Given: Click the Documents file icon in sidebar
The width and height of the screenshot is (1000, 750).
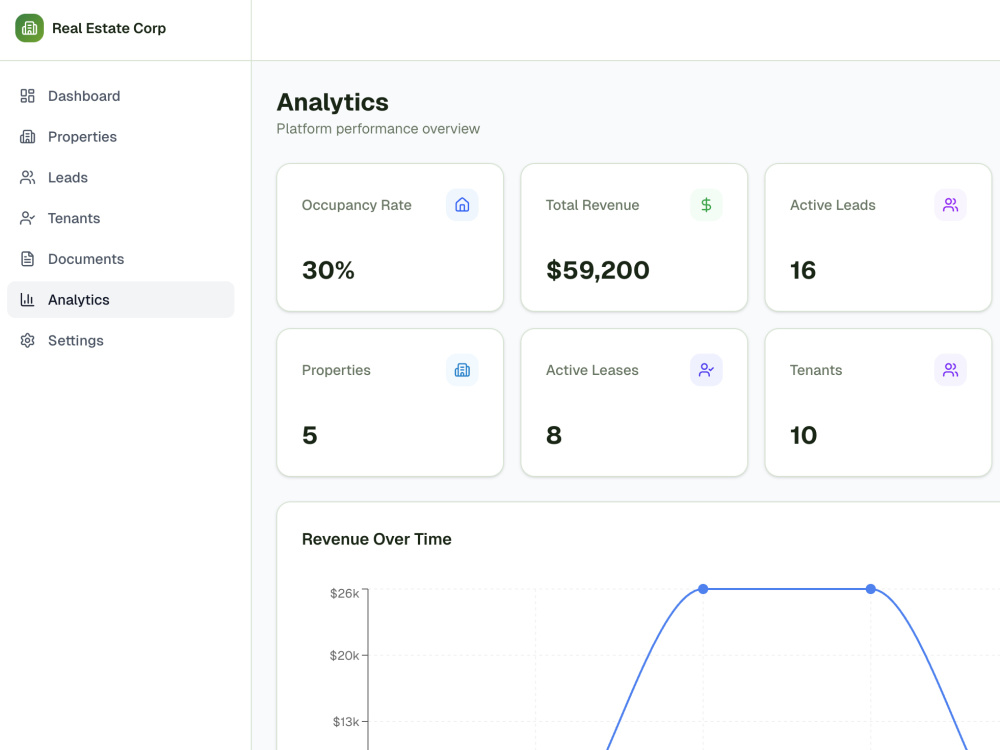Looking at the screenshot, I should [x=27, y=259].
